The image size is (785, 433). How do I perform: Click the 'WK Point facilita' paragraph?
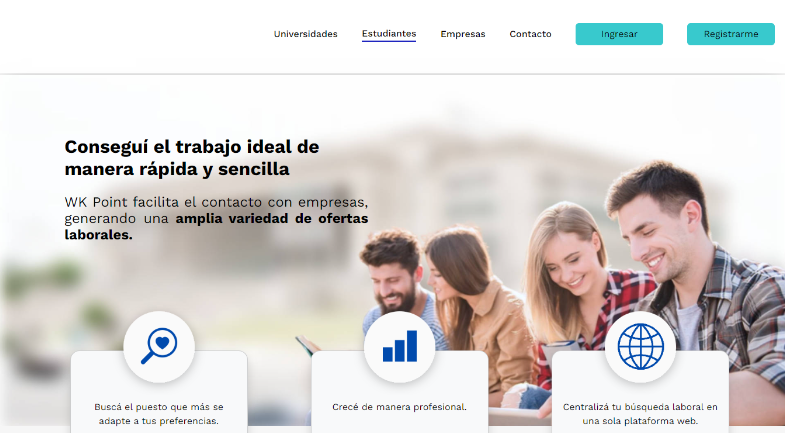[216, 218]
